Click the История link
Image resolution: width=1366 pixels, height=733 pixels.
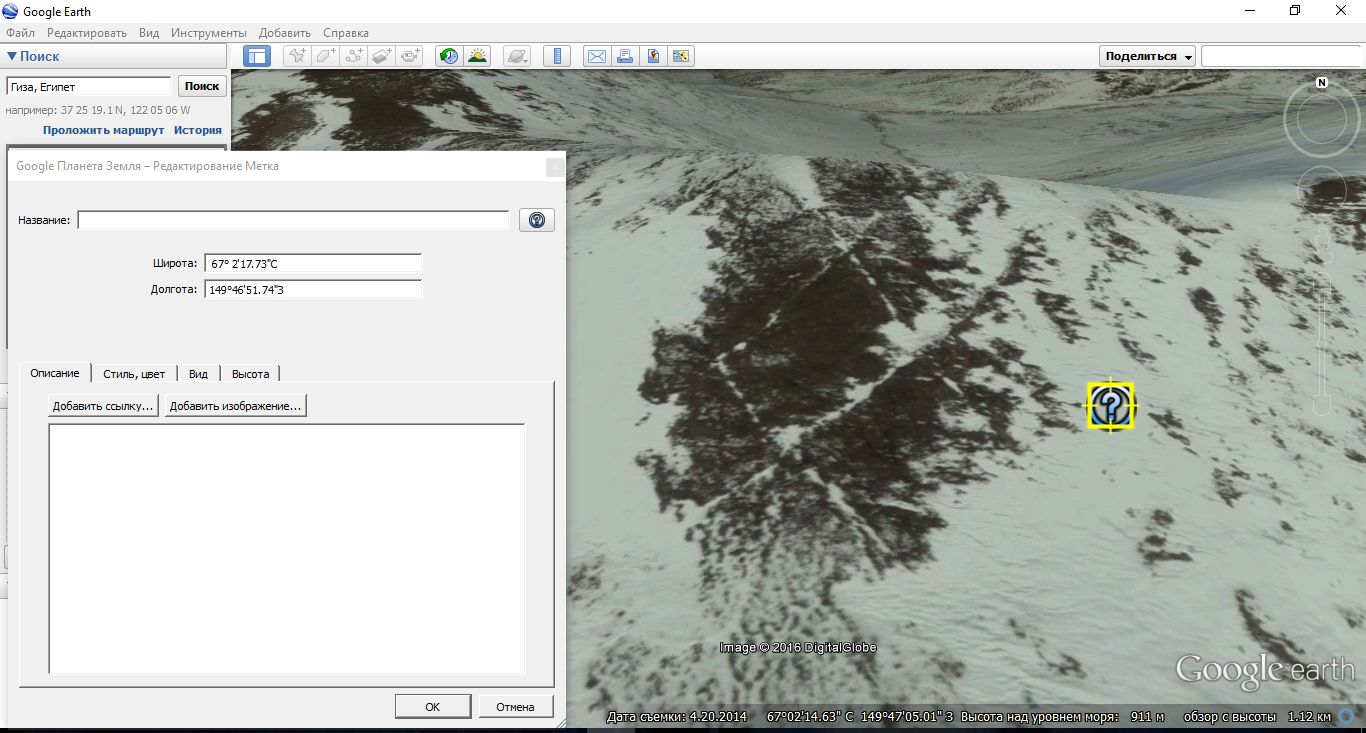(x=198, y=130)
